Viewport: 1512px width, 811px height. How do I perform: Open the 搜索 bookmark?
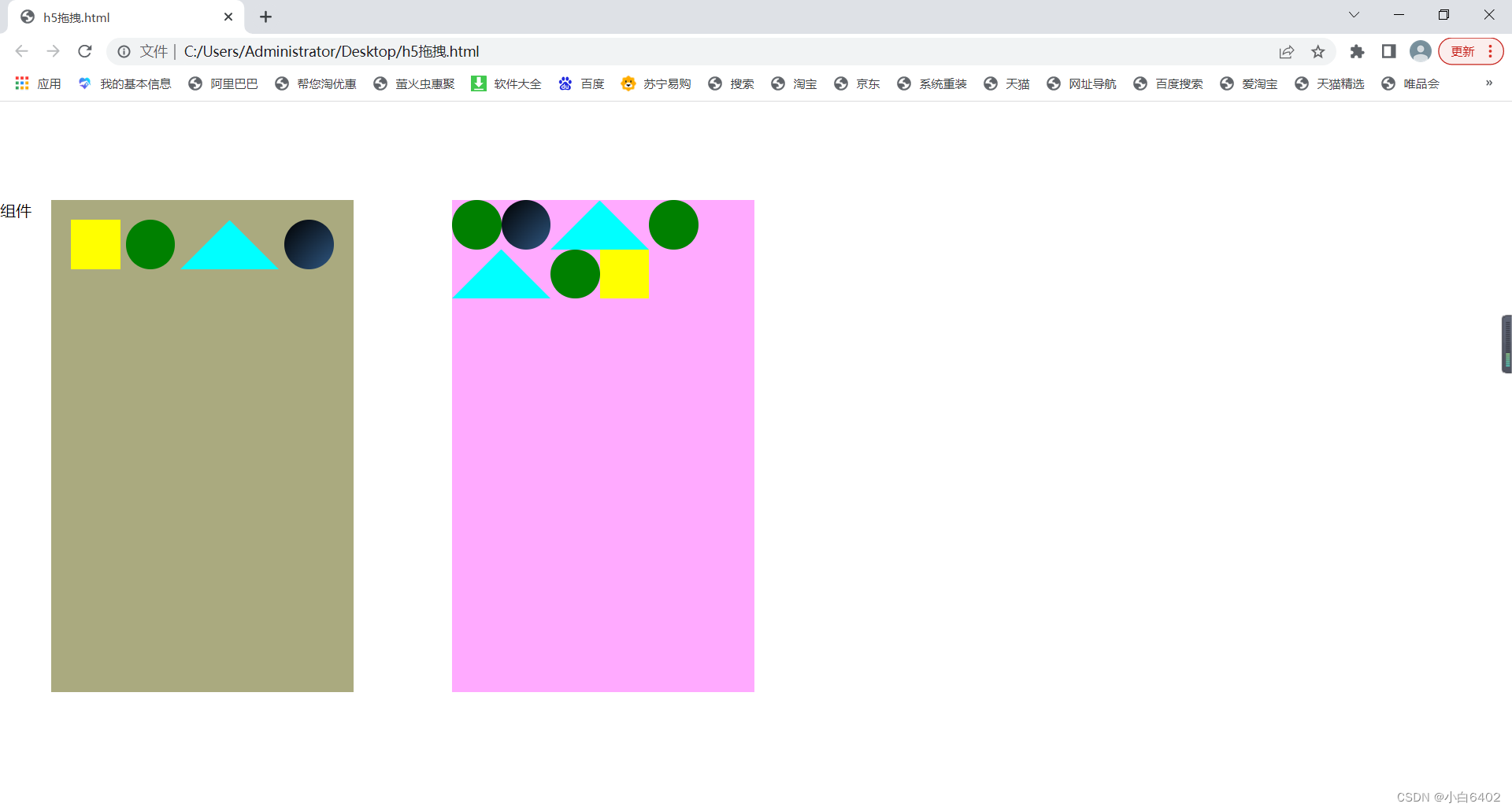pyautogui.click(x=731, y=83)
